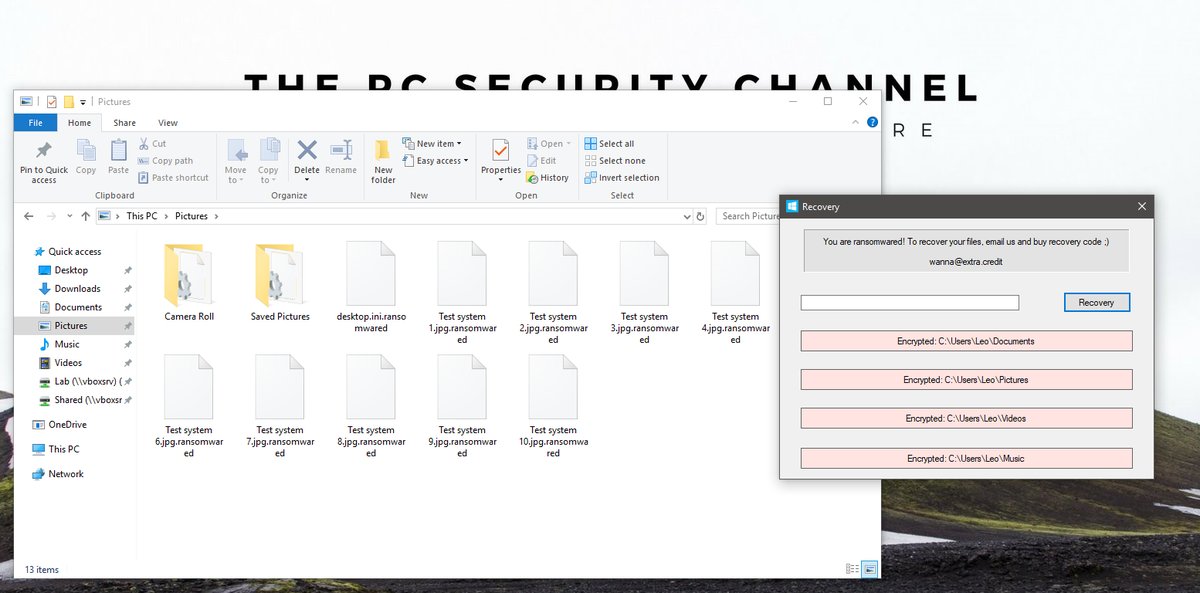Select desktop.ini.ransomwared file
This screenshot has width=1200, height=593.
pos(371,288)
